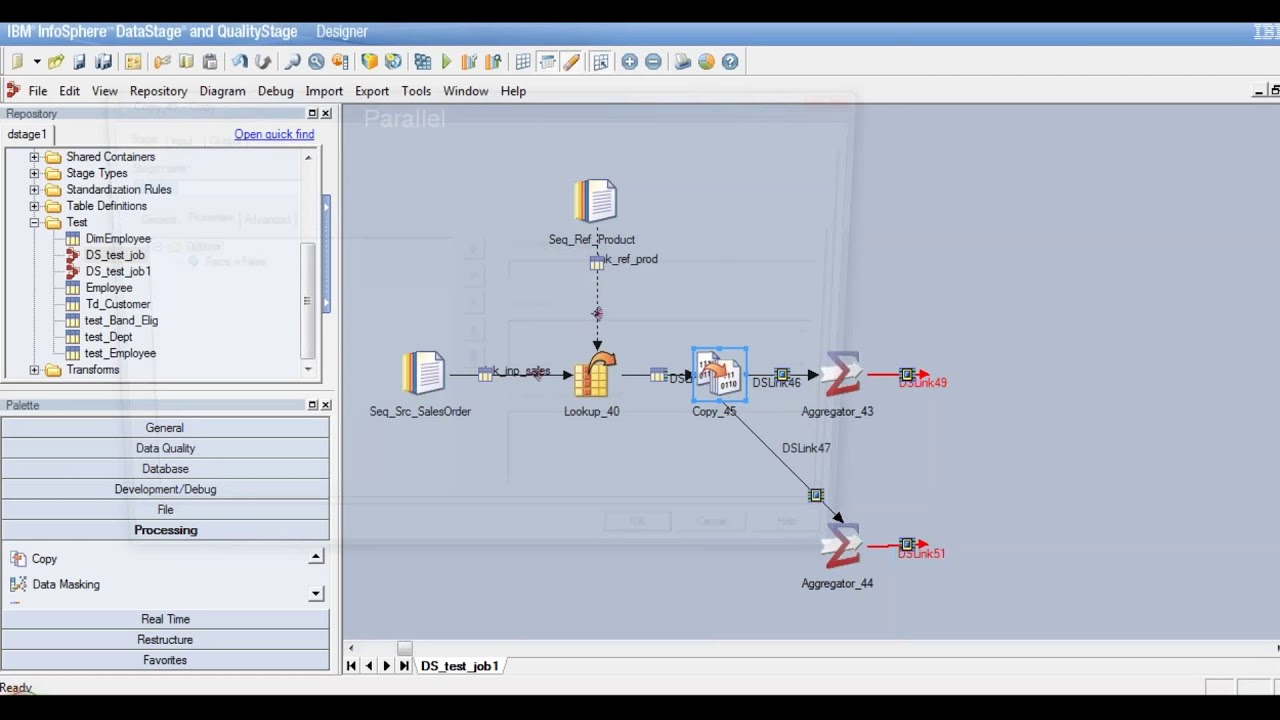
Task: Click the Undo arrow icon
Action: tap(240, 62)
